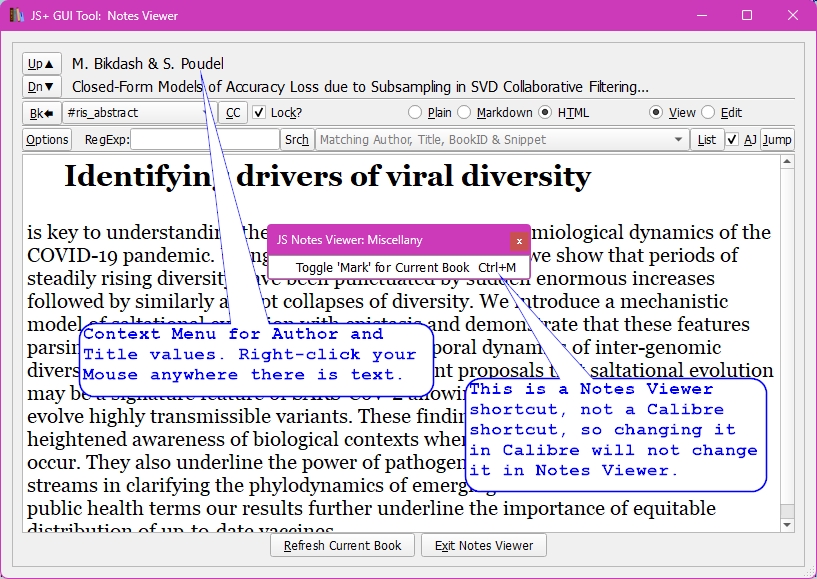Toggle the Lock? checkbox

[259, 112]
